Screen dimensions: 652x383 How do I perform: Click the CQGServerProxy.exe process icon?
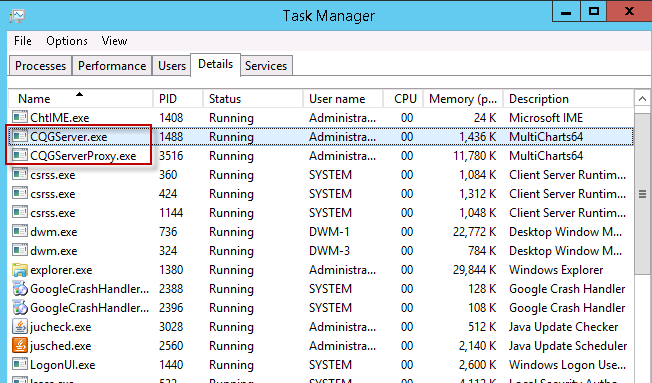point(20,156)
